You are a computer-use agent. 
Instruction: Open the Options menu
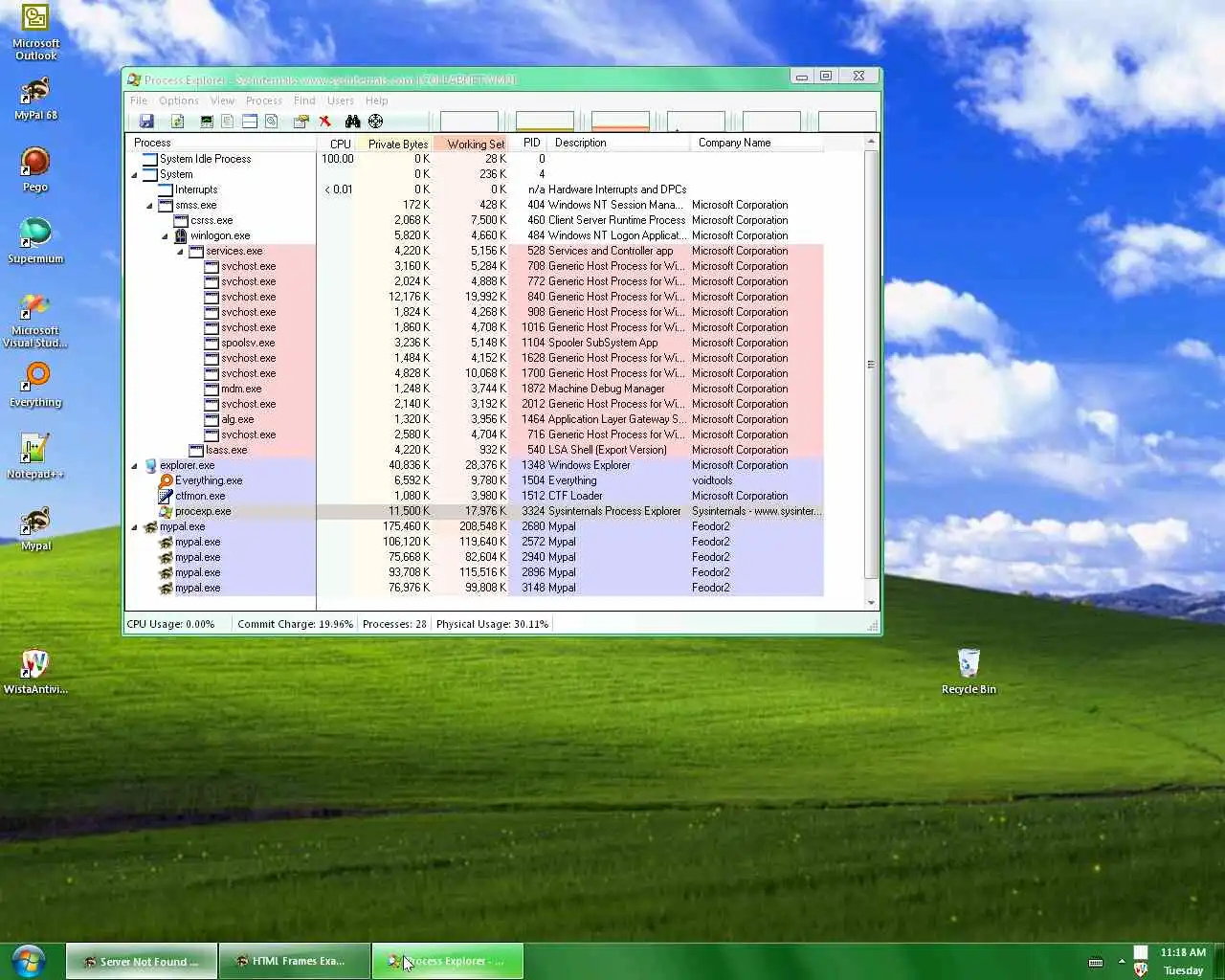179,100
